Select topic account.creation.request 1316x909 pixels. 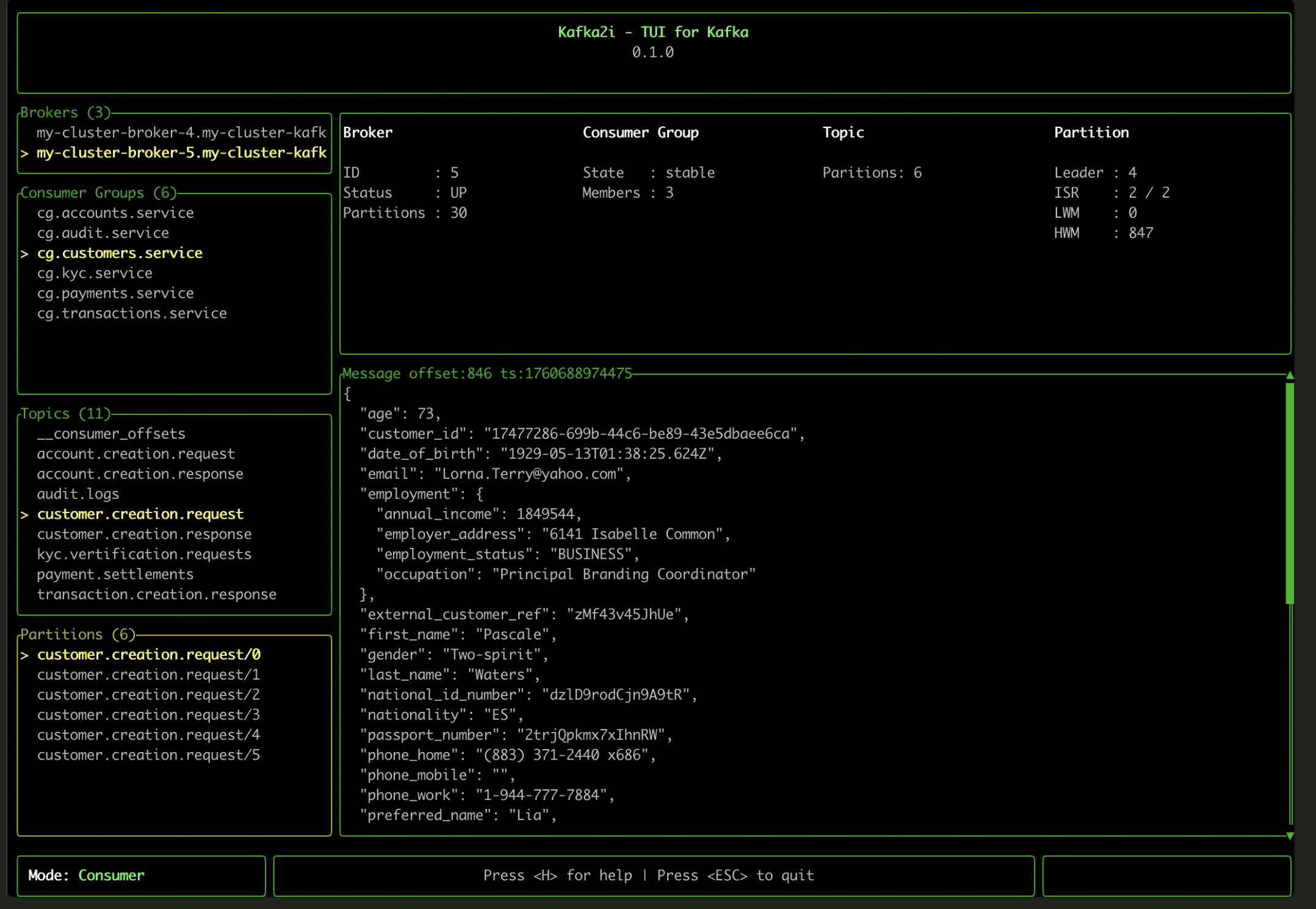(x=136, y=454)
